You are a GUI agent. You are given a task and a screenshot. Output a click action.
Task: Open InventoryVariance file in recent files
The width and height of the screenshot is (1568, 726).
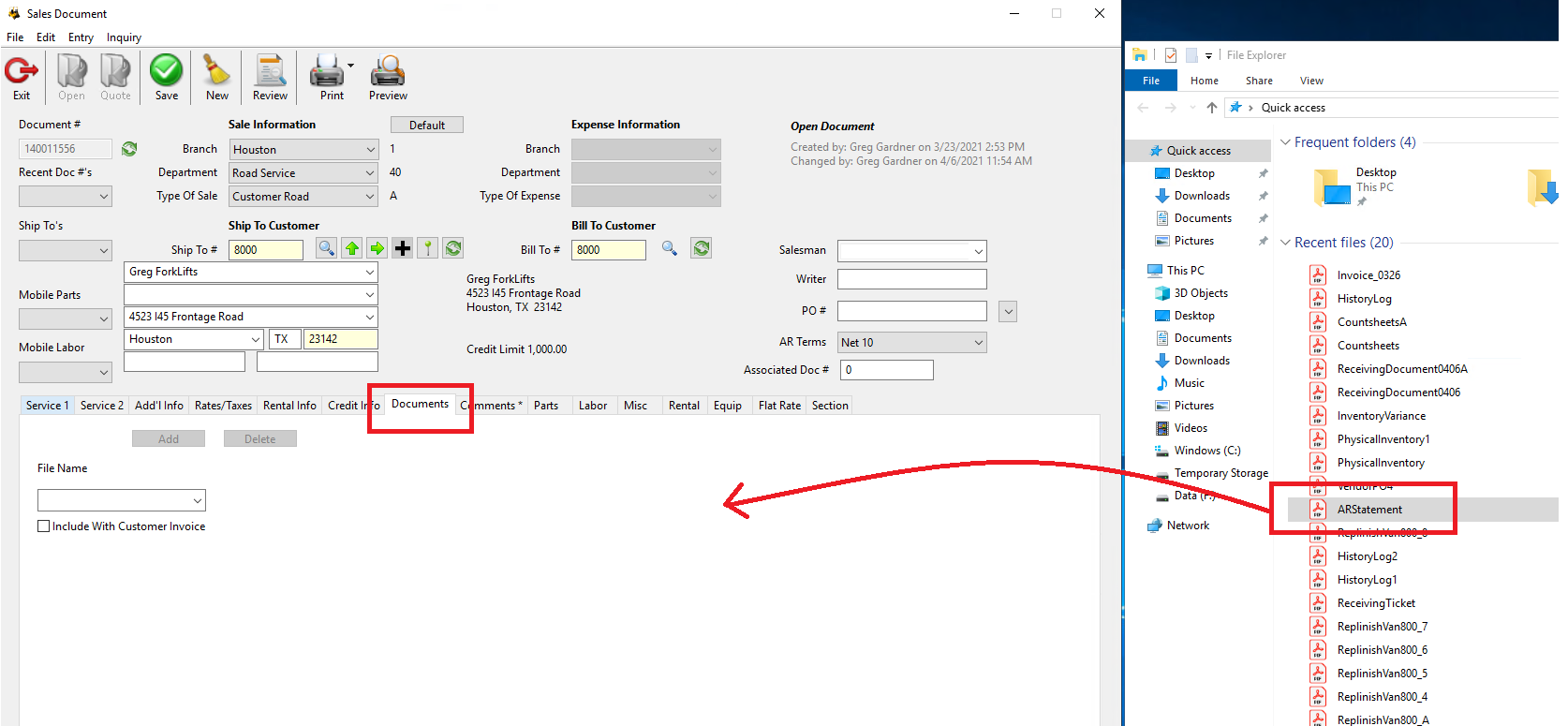coord(1381,416)
